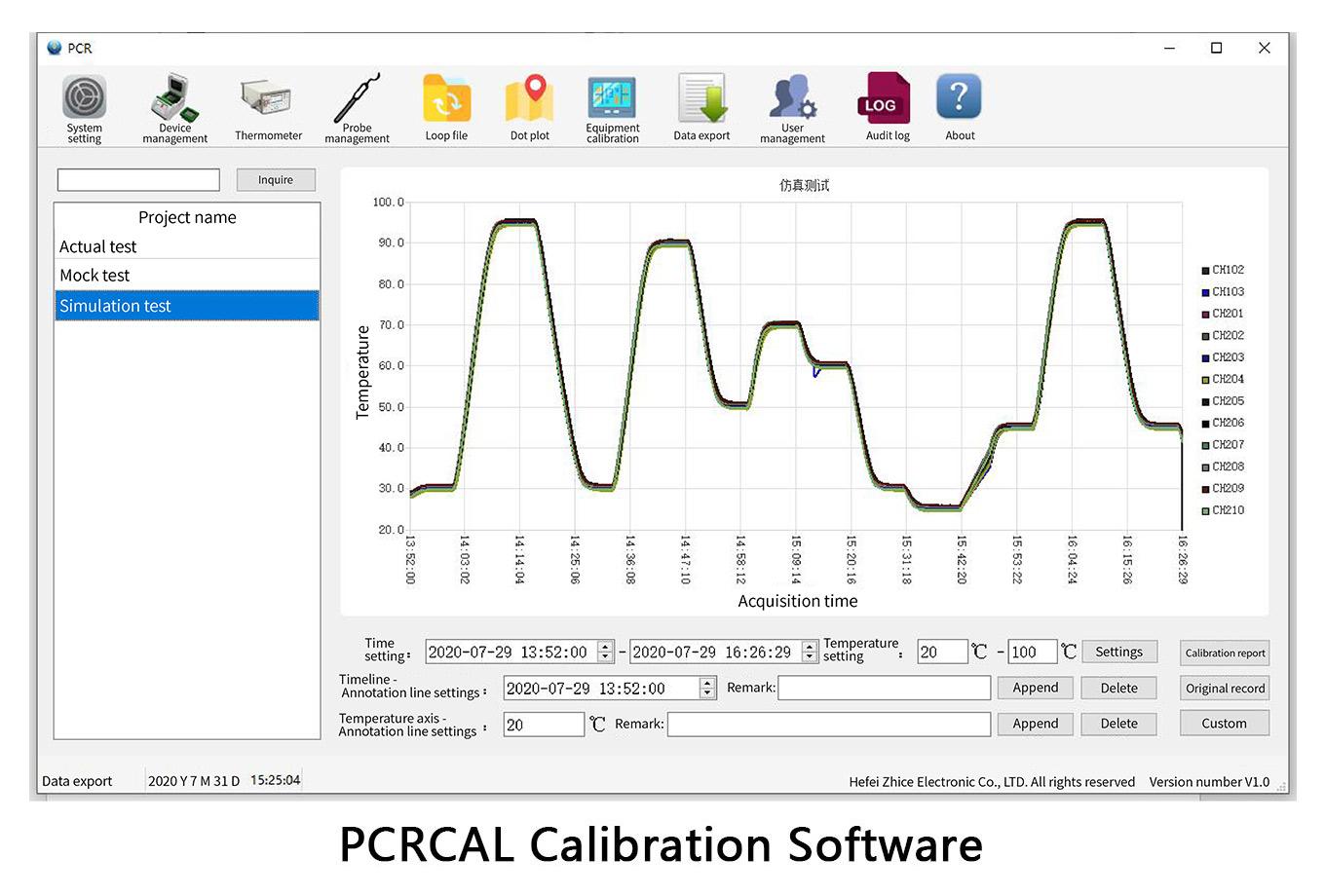Screen dimensions: 1325x896
Task: Click the CH207 legend entry
Action: pos(1223,445)
